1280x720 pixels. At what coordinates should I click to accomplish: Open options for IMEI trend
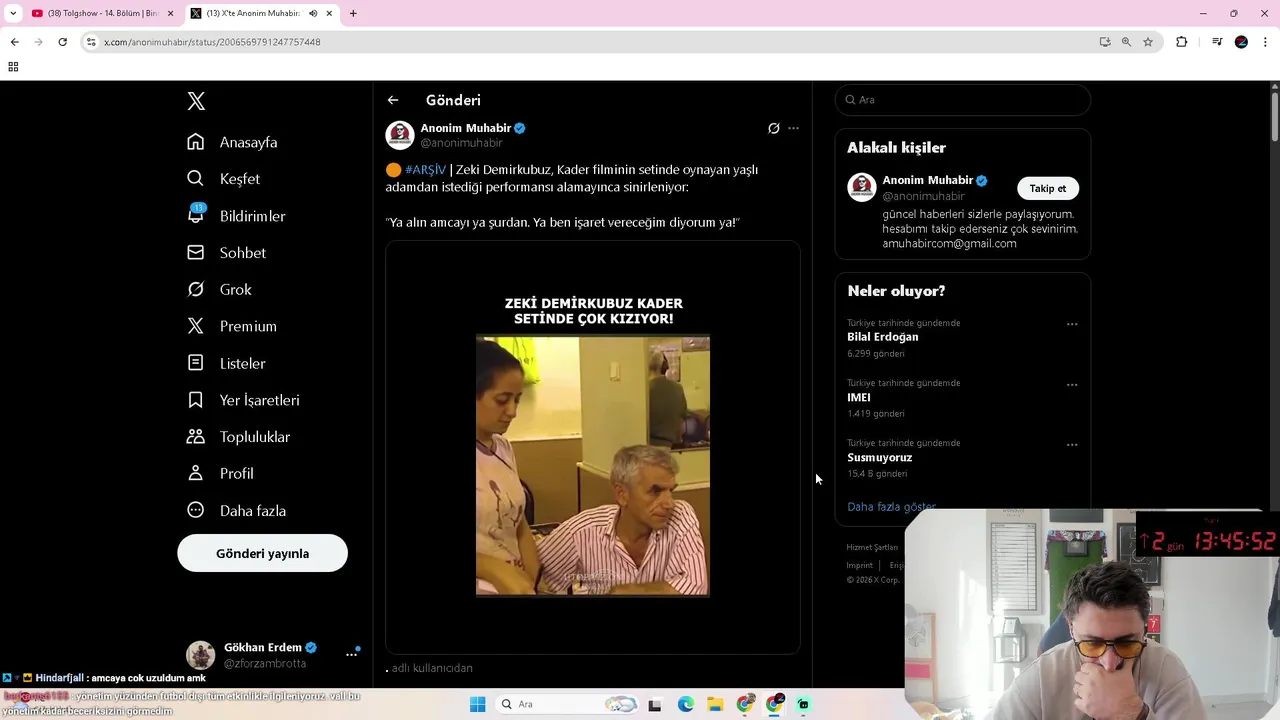(x=1072, y=384)
